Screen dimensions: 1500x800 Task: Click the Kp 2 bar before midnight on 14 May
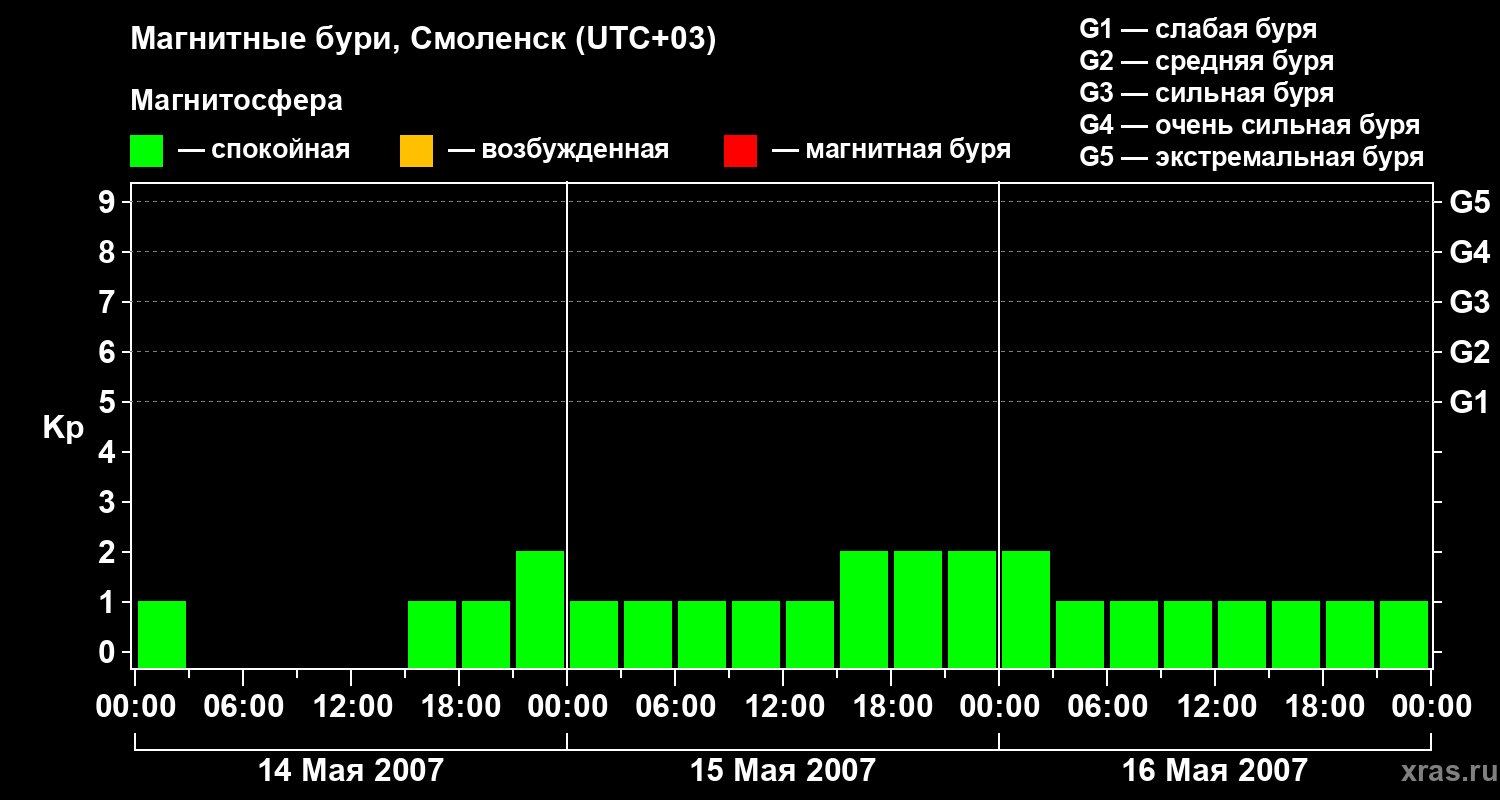click(540, 609)
